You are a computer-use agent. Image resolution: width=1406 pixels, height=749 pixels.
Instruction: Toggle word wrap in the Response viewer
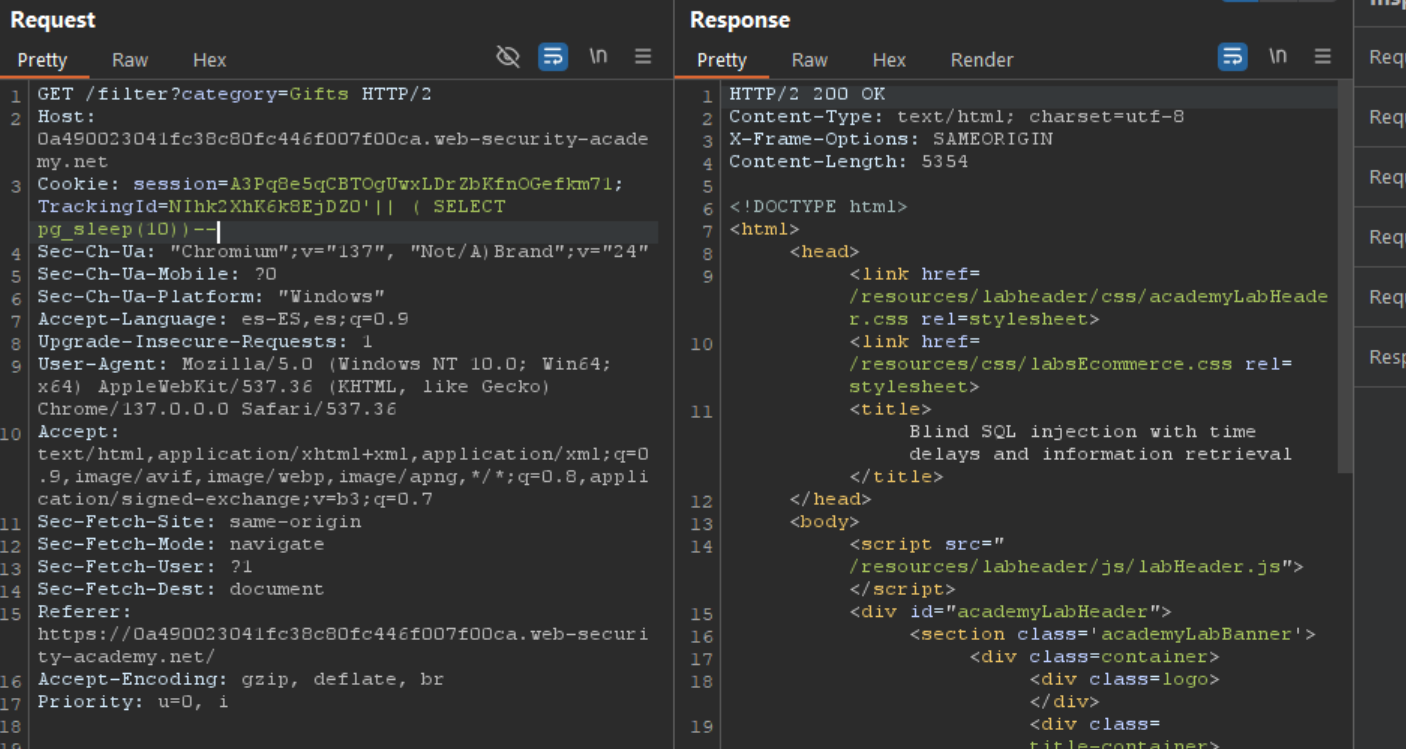pyautogui.click(x=1233, y=57)
